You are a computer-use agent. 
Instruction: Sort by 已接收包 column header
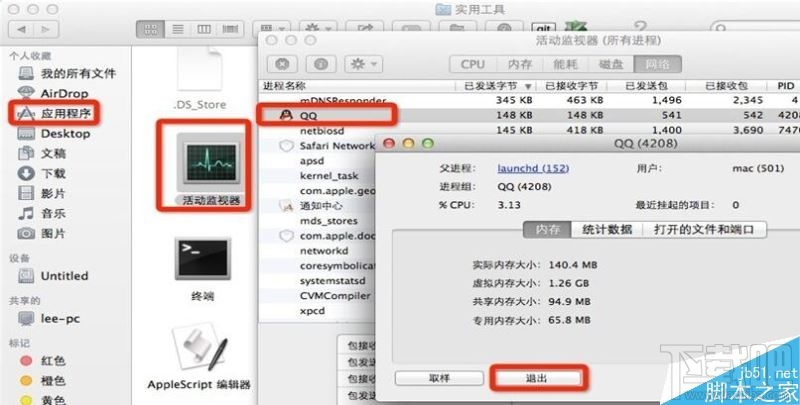[727, 86]
